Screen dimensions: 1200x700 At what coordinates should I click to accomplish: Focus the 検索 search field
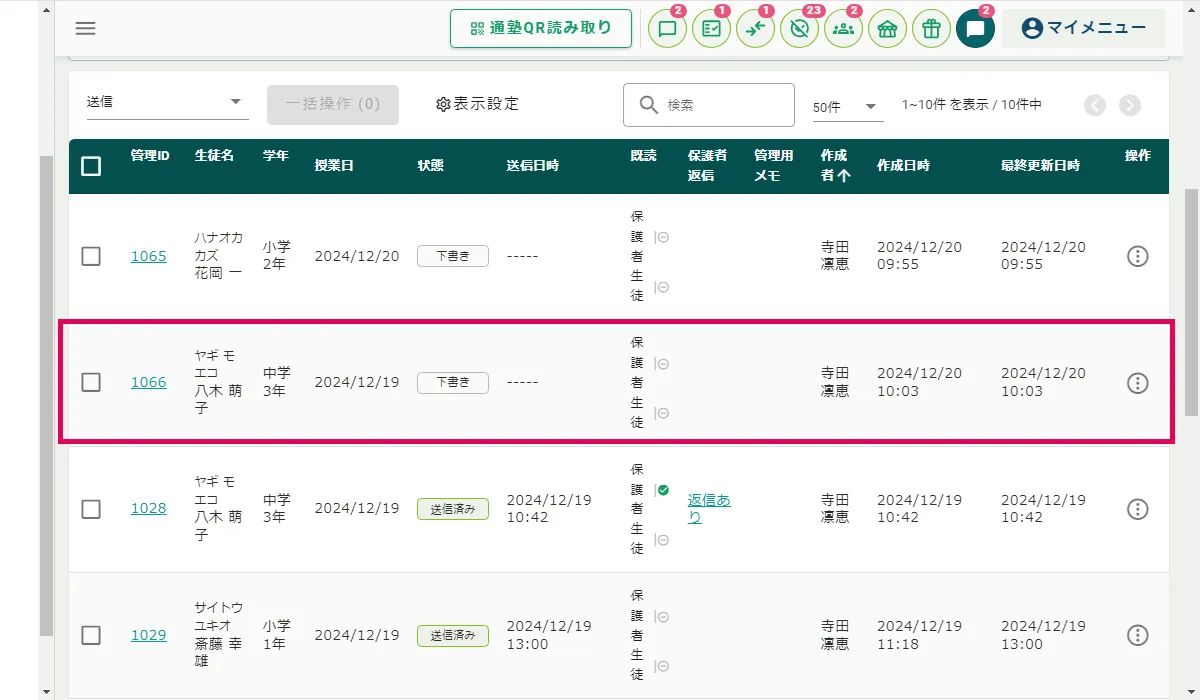tap(709, 105)
